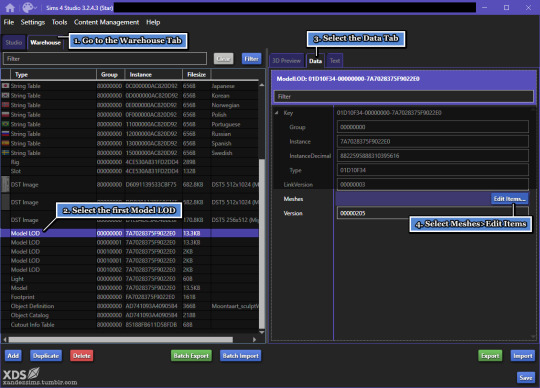
Task: Open the color palette theme icon
Action: 29,8
